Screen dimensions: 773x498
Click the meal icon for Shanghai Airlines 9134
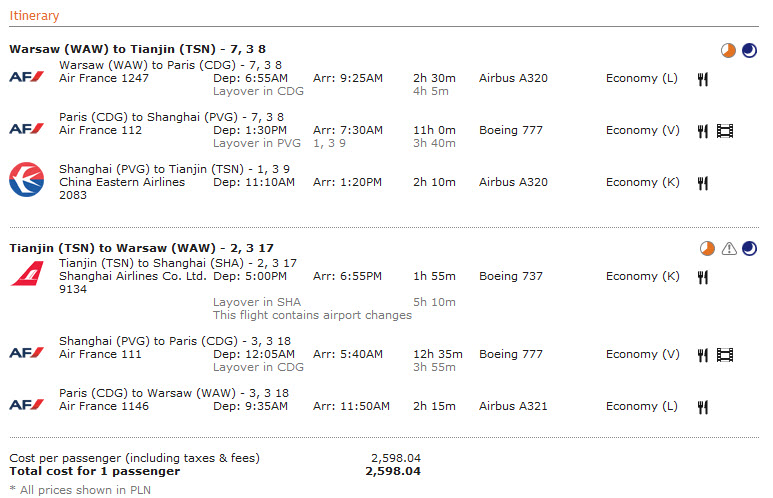tap(703, 277)
